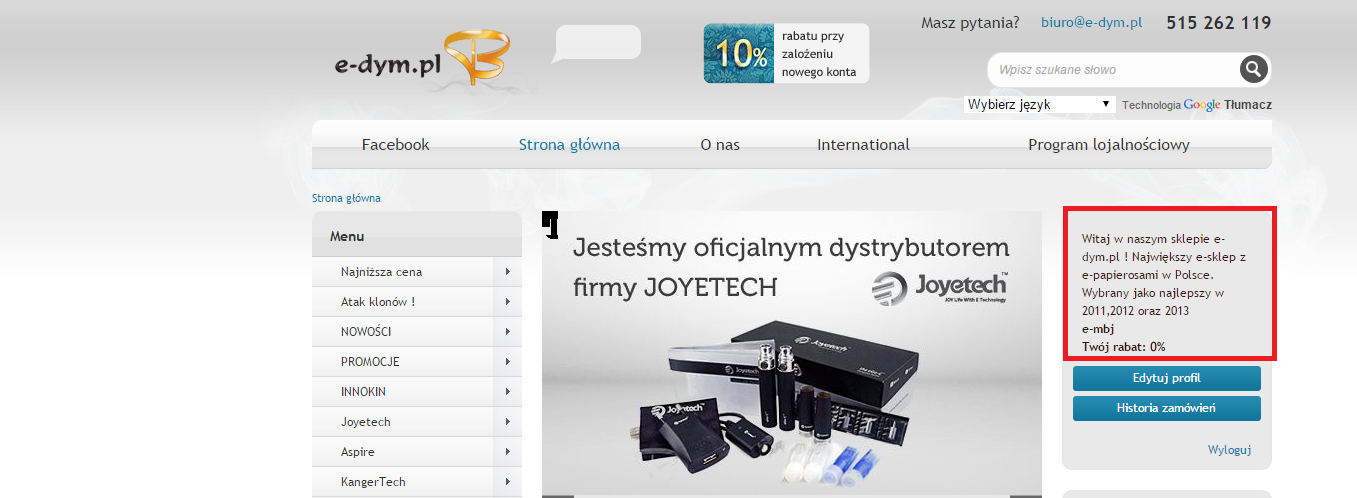The width and height of the screenshot is (1357, 498).
Task: Click biuro@e-dym.pl email link
Action: click(1091, 22)
